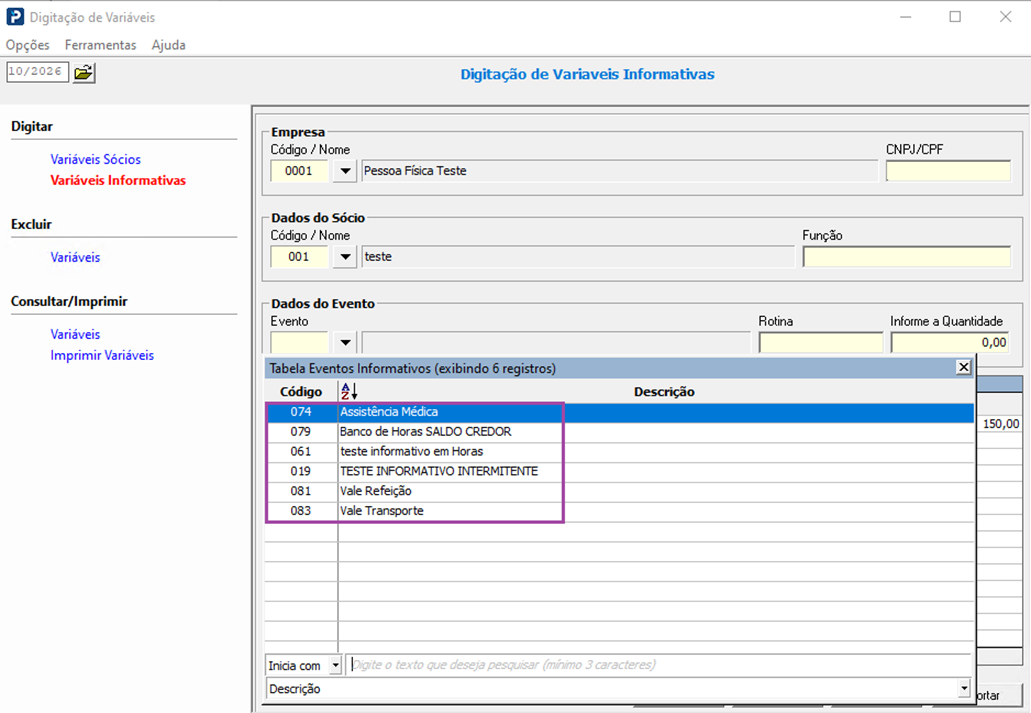
Task: Open the folder icon beside the period field
Action: [84, 72]
